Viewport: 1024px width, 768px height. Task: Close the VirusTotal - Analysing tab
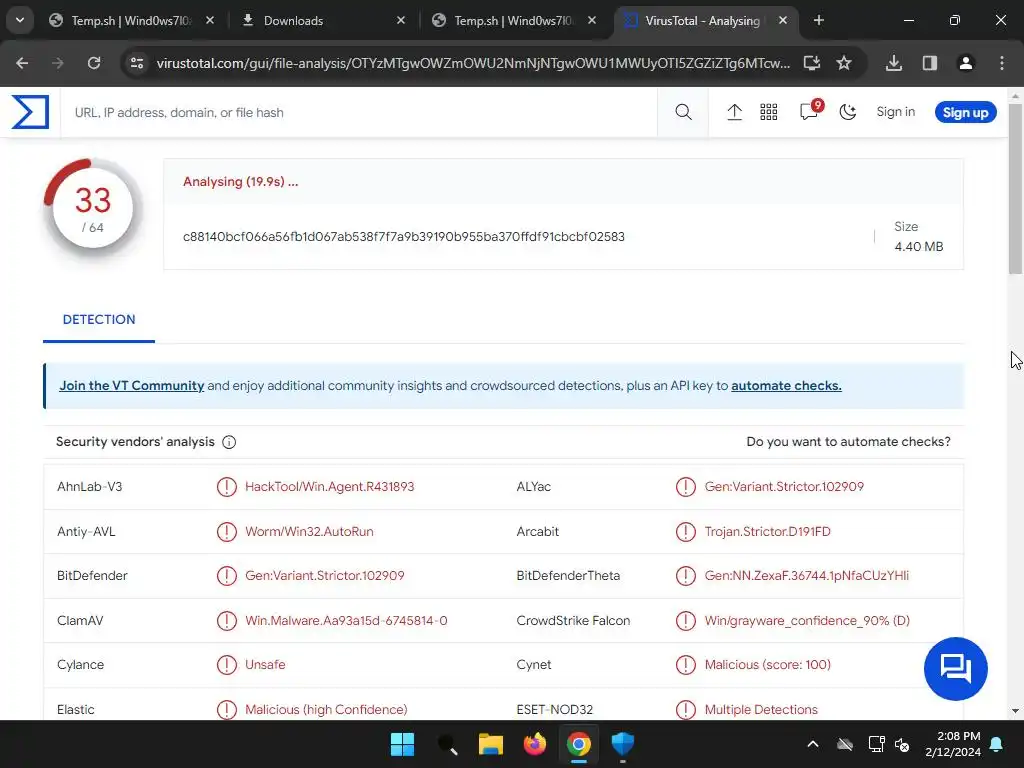(783, 21)
